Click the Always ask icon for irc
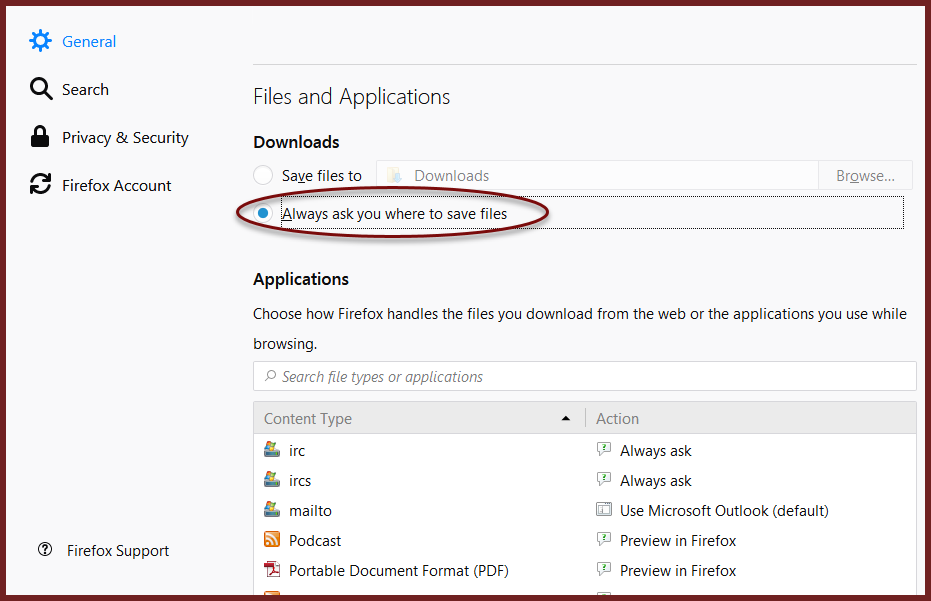 point(604,450)
